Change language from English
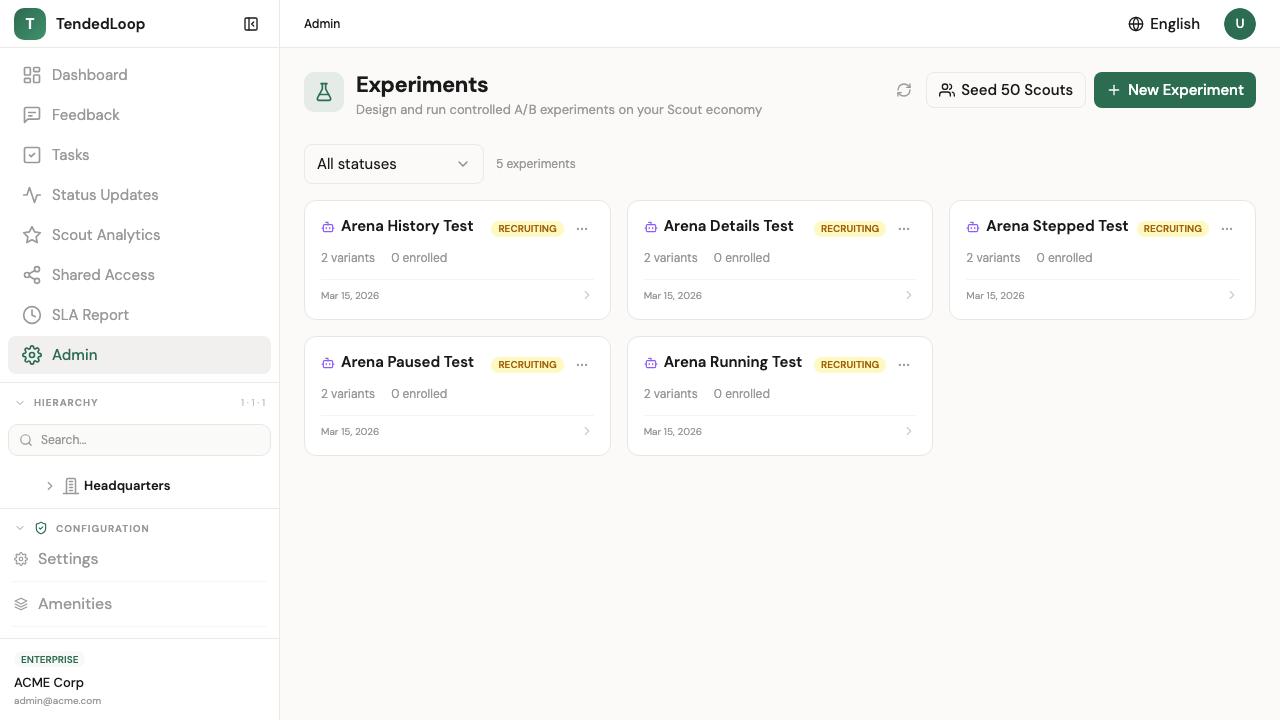Viewport: 1280px width, 720px height. (x=1164, y=24)
